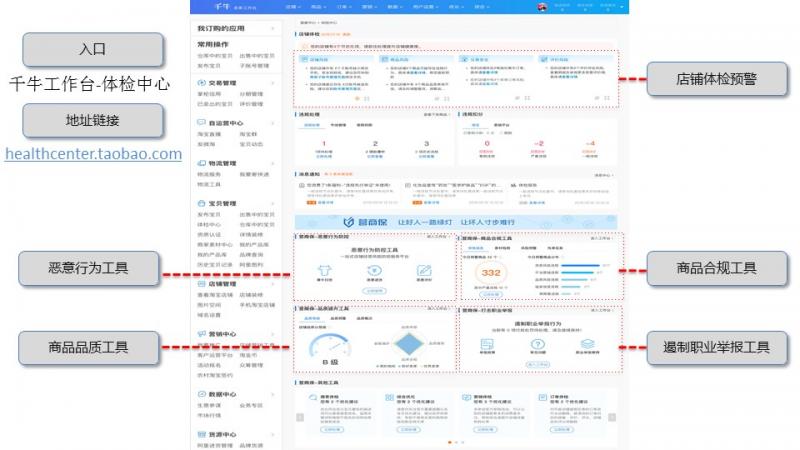Open 评价管理 under 交易管理
800x450 pixels.
click(x=251, y=104)
